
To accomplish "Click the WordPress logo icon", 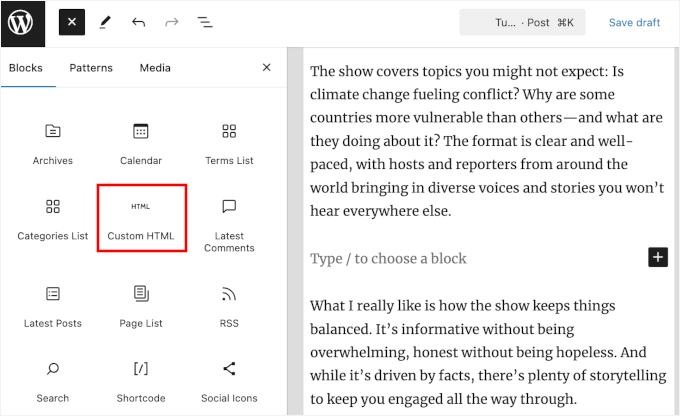I will [x=21, y=22].
